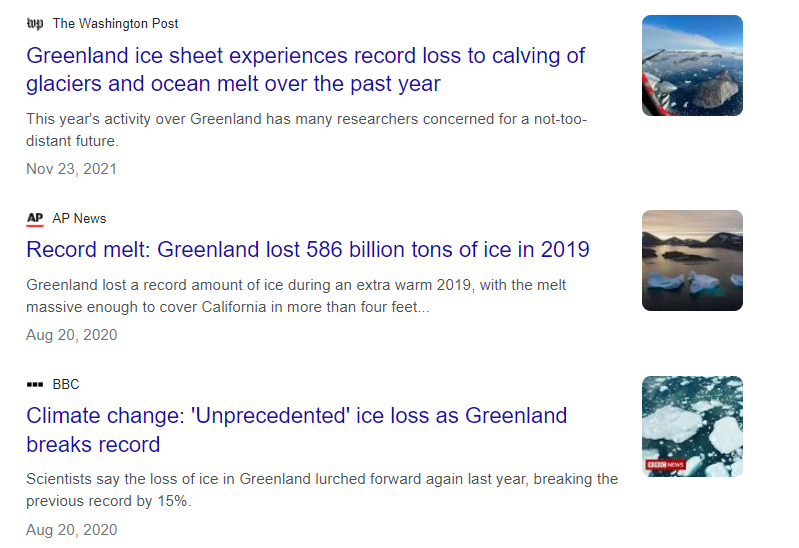799x548 pixels.
Task: Click the 'breaks record' second line of BBC headline
Action: tap(93, 445)
